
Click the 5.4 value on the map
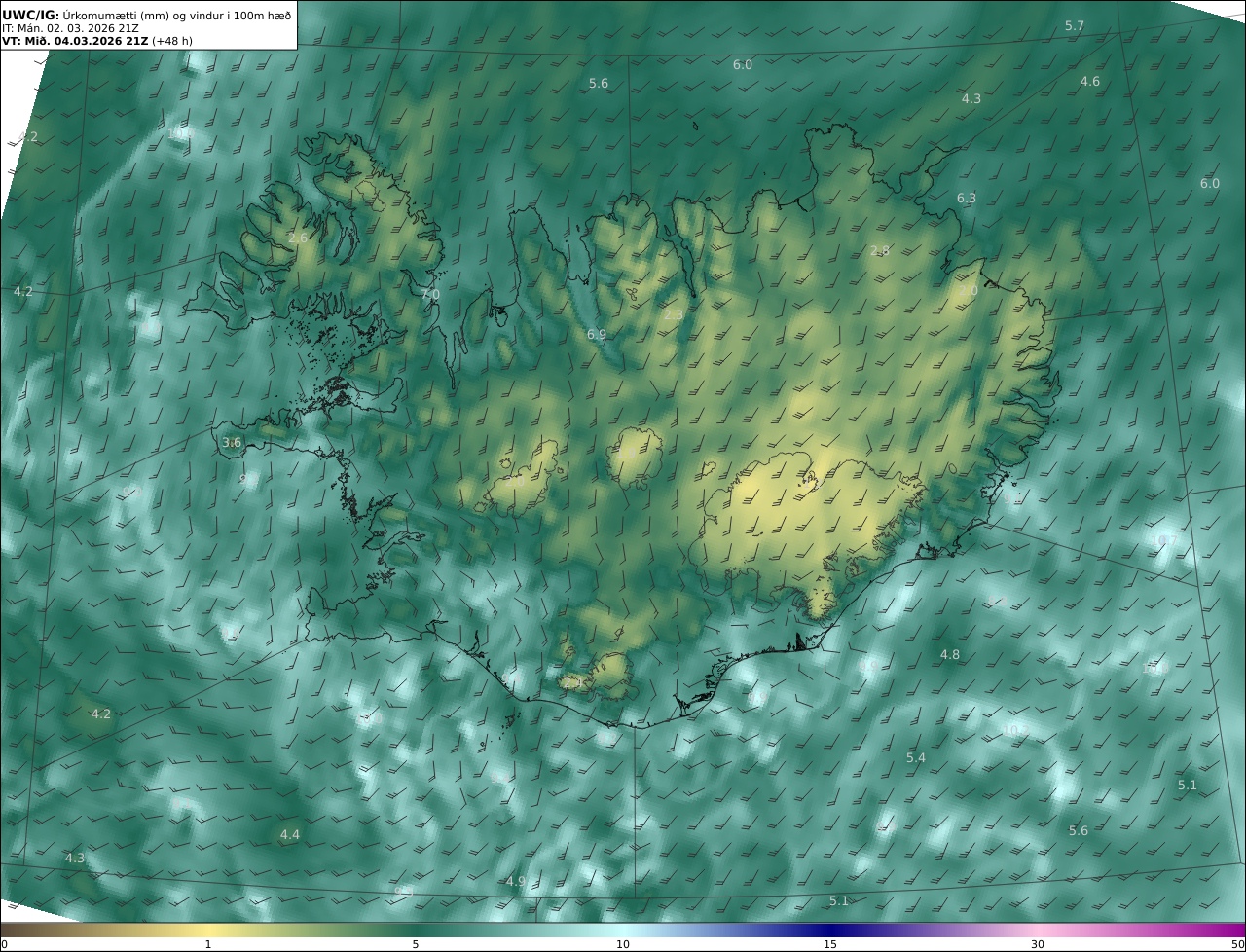pos(916,758)
